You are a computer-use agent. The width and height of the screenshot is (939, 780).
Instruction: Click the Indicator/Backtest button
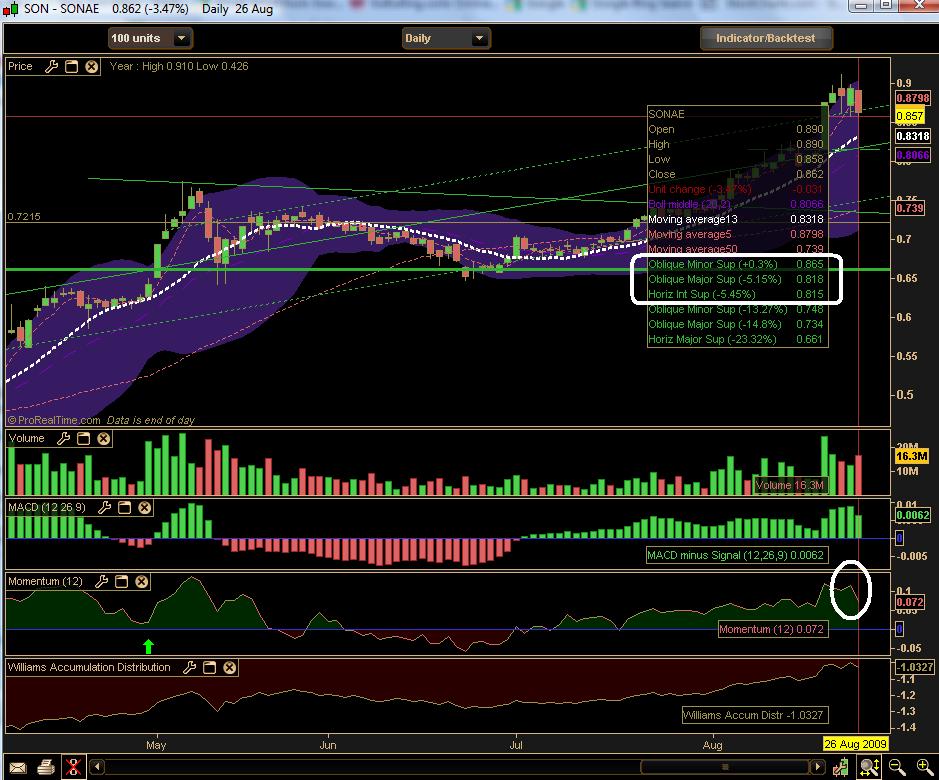click(x=766, y=38)
